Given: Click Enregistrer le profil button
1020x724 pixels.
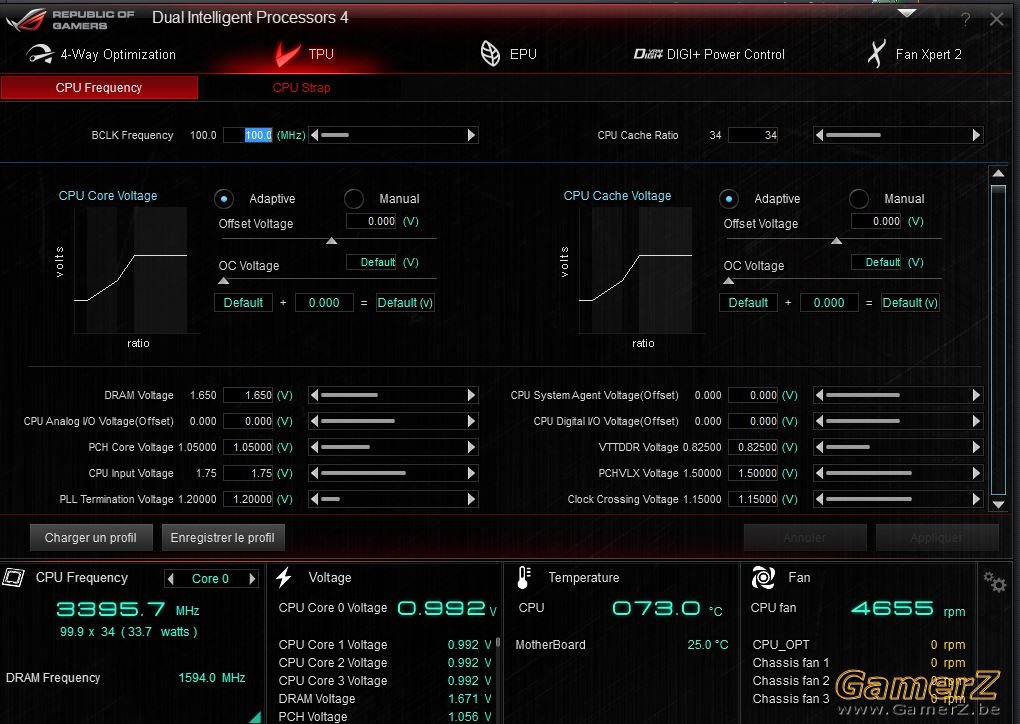Looking at the screenshot, I should (x=222, y=538).
